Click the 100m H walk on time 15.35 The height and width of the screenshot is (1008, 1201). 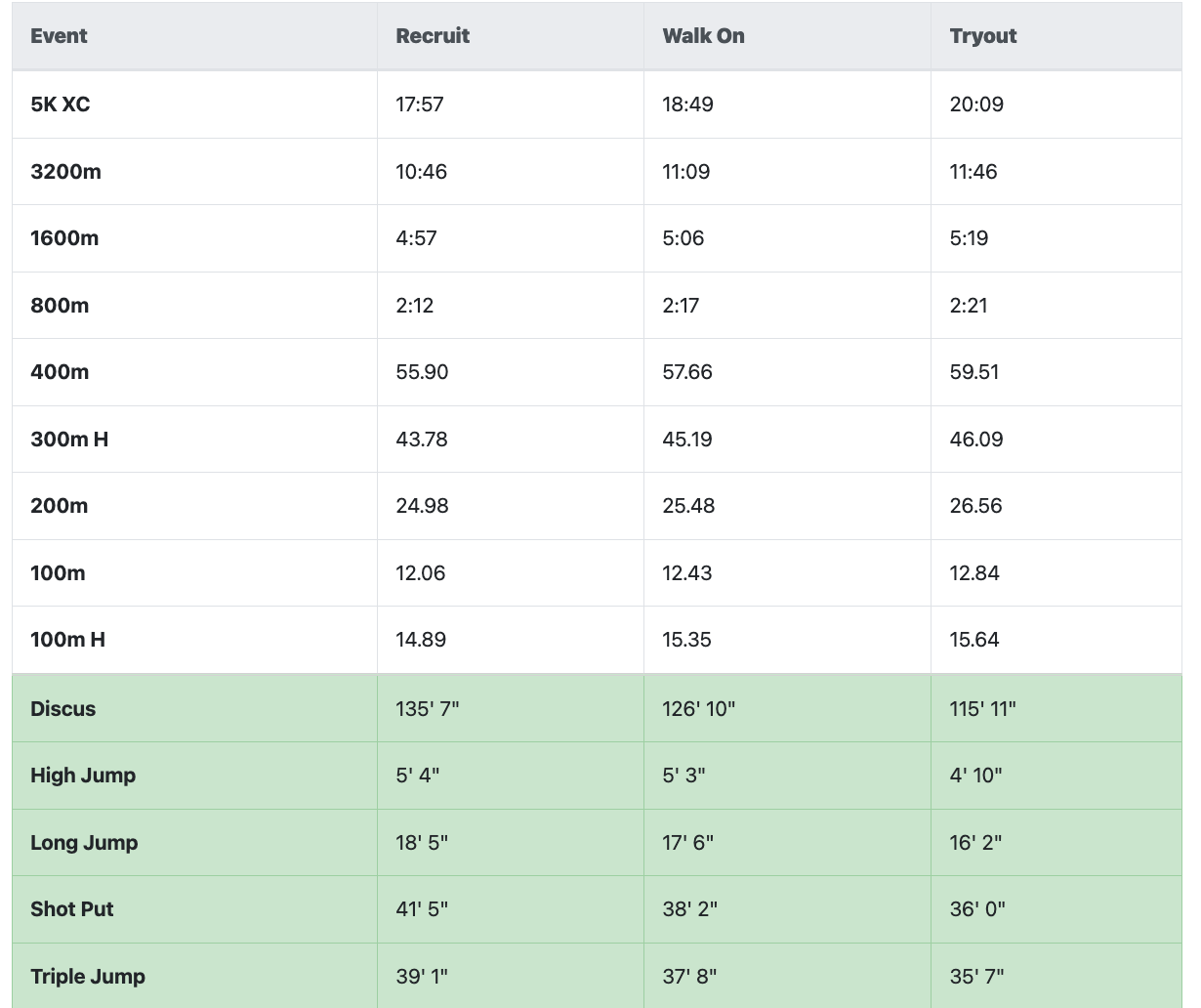(687, 640)
